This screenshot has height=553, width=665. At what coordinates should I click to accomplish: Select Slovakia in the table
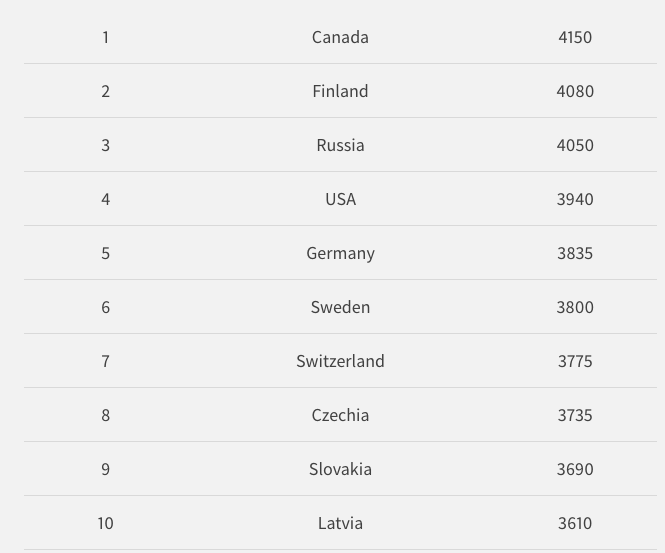[x=340, y=469]
